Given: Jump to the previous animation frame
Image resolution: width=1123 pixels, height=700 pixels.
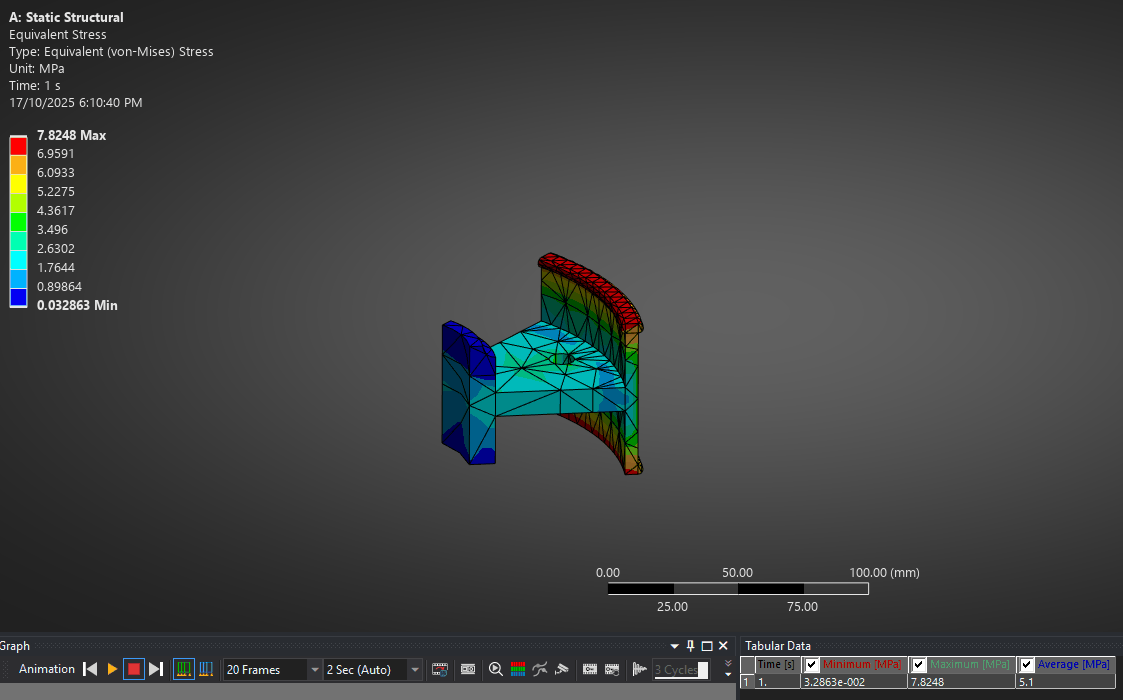Looking at the screenshot, I should 90,669.
